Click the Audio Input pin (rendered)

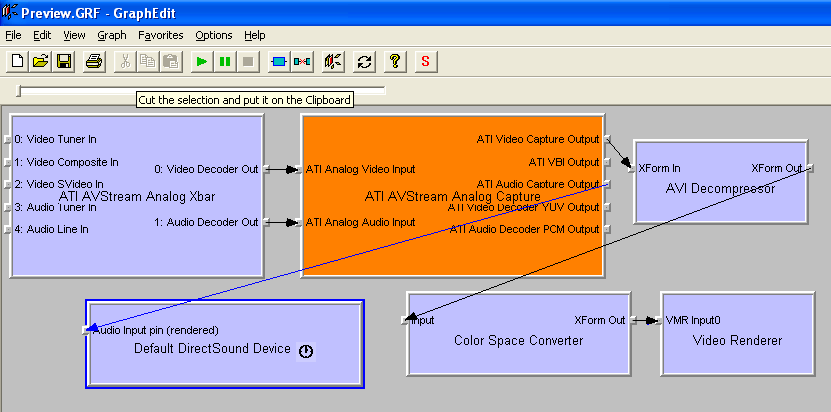pyautogui.click(x=86, y=330)
